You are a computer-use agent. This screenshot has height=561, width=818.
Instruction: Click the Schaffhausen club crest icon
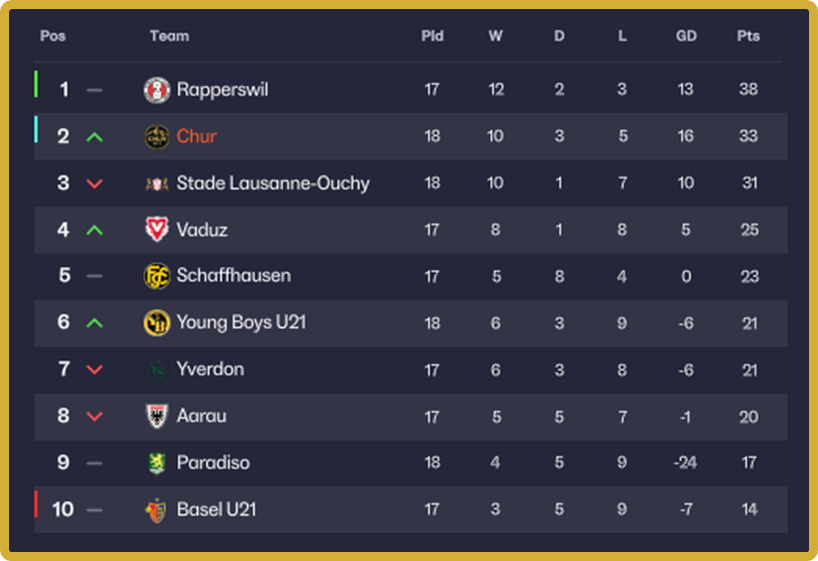(x=157, y=276)
